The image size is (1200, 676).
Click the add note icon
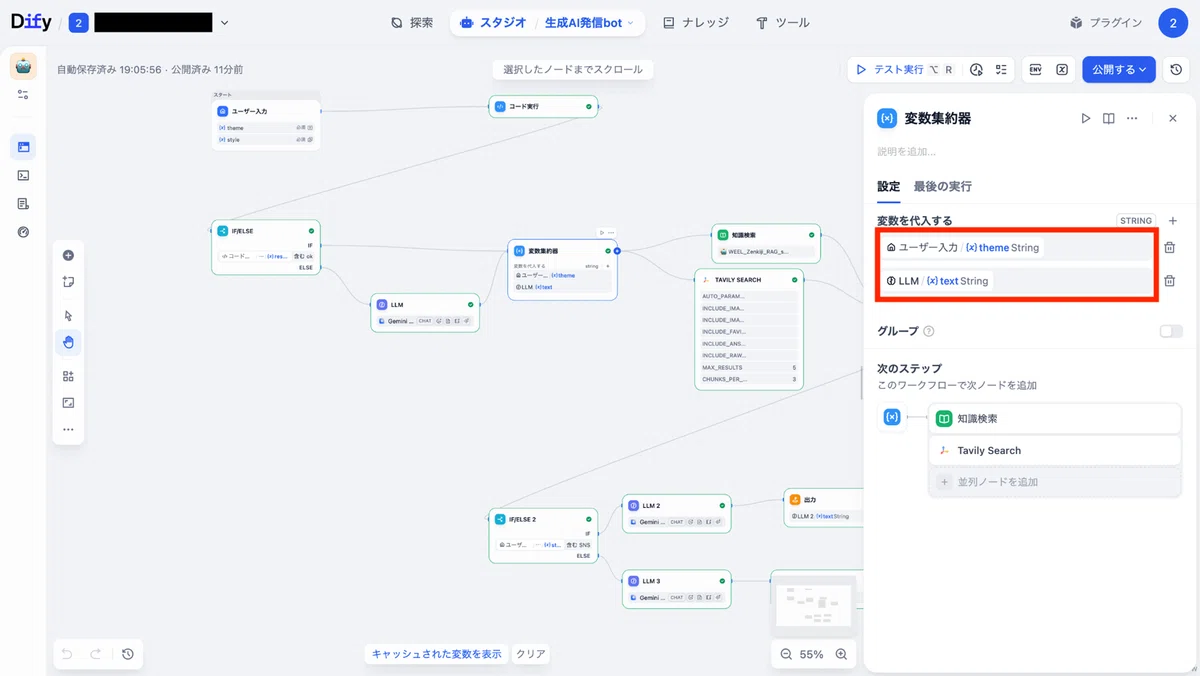point(68,282)
